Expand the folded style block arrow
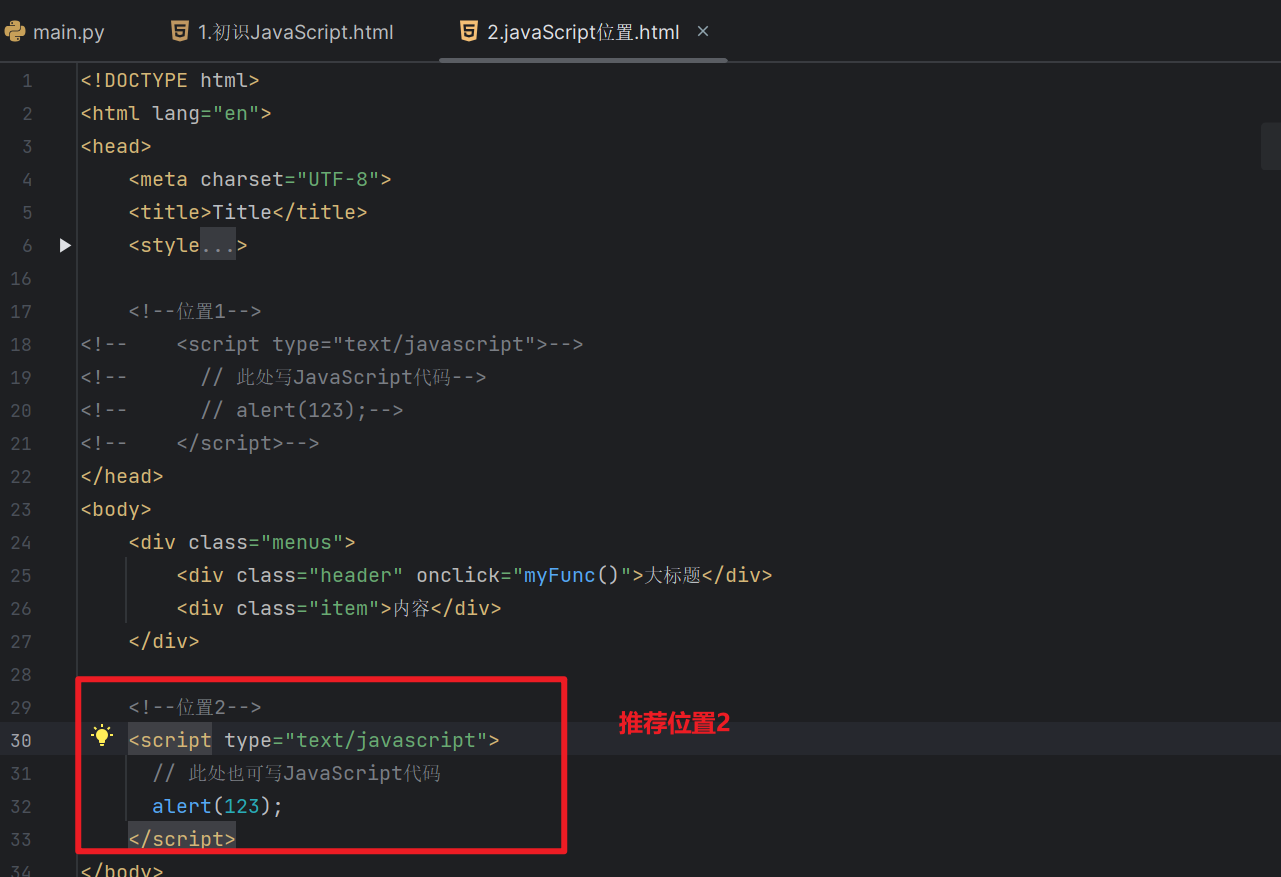The width and height of the screenshot is (1281, 877). tap(65, 245)
